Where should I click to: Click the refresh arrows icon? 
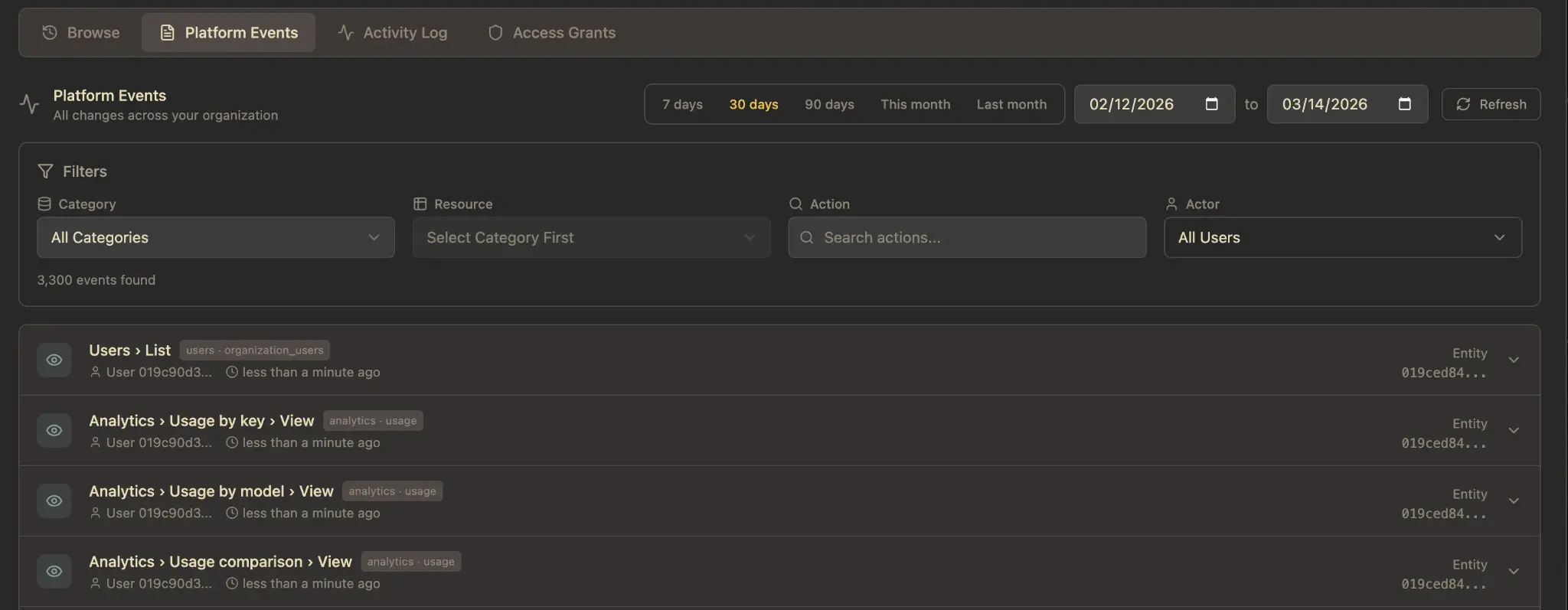click(1463, 104)
